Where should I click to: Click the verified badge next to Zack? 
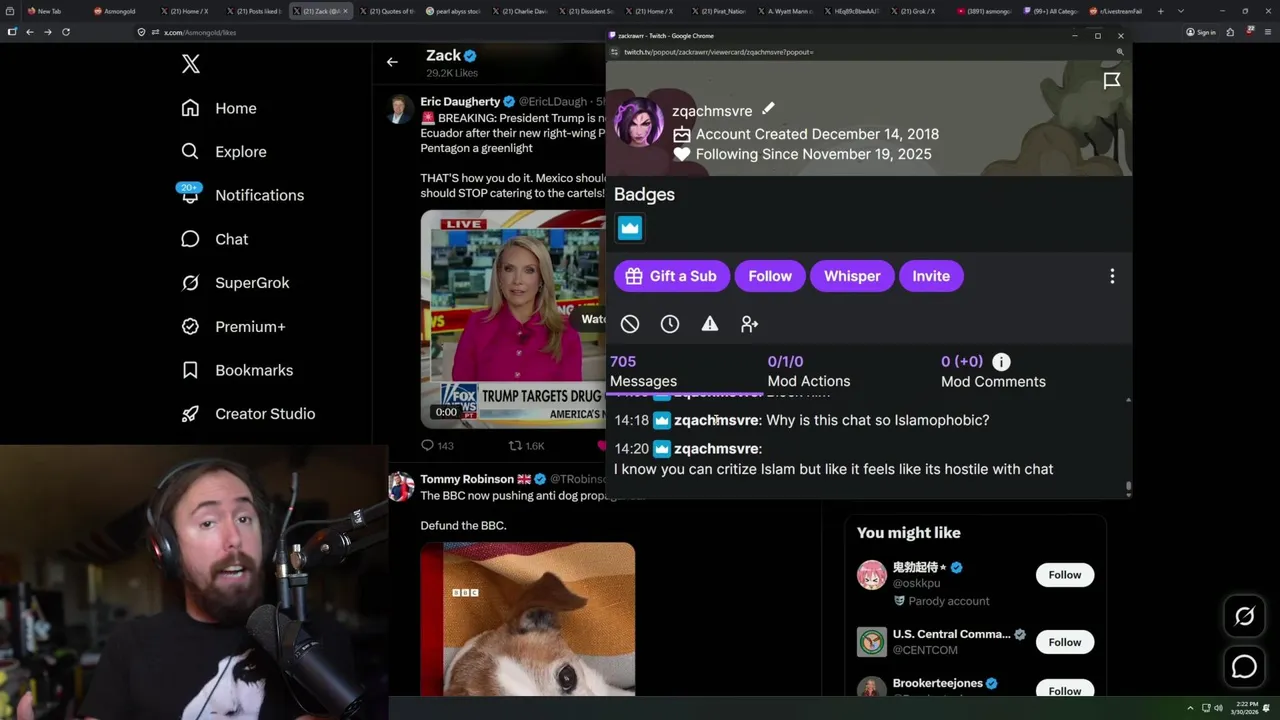pyautogui.click(x=470, y=56)
